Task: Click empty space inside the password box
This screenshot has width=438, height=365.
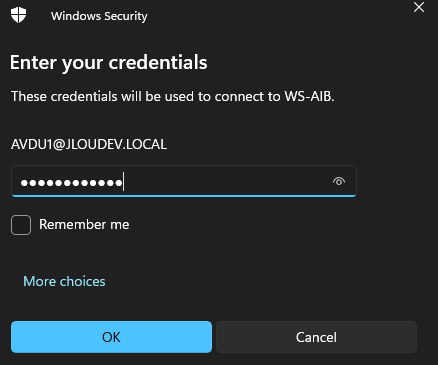Action: [x=227, y=181]
